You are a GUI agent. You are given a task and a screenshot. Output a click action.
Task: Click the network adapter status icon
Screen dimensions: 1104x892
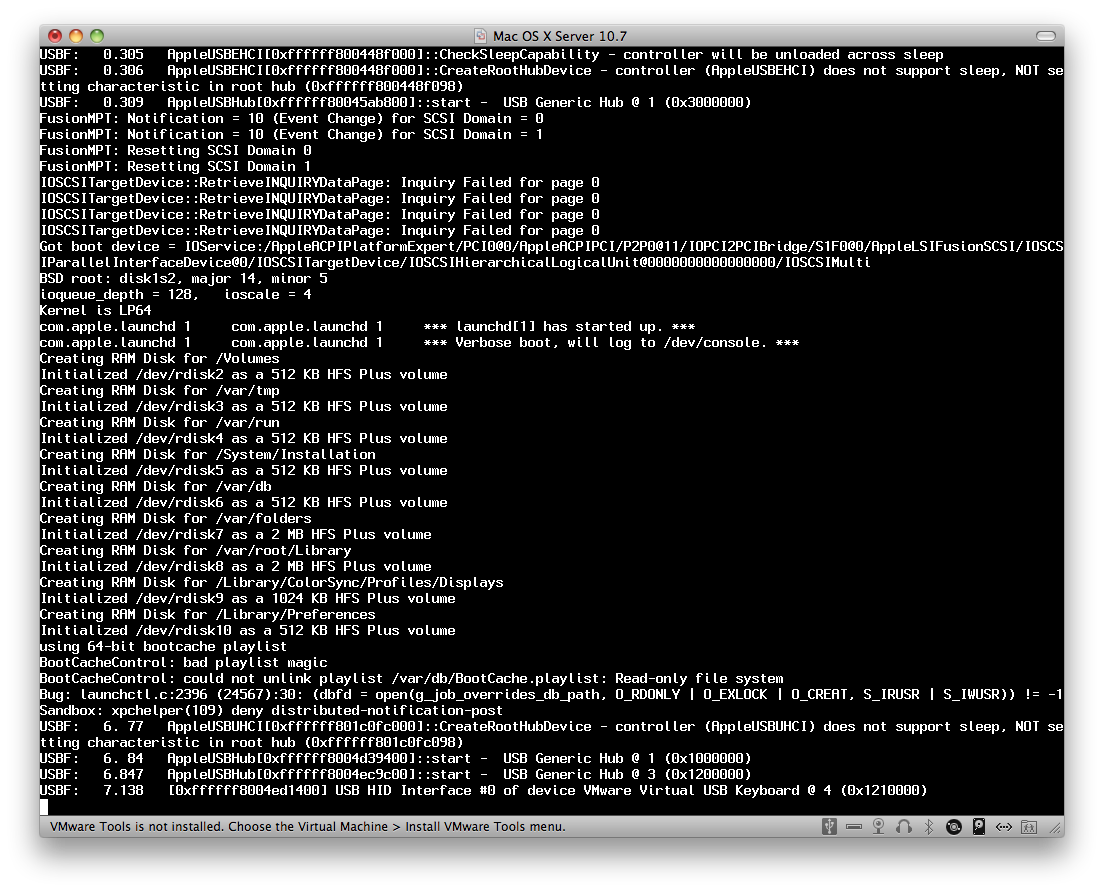click(x=1004, y=827)
